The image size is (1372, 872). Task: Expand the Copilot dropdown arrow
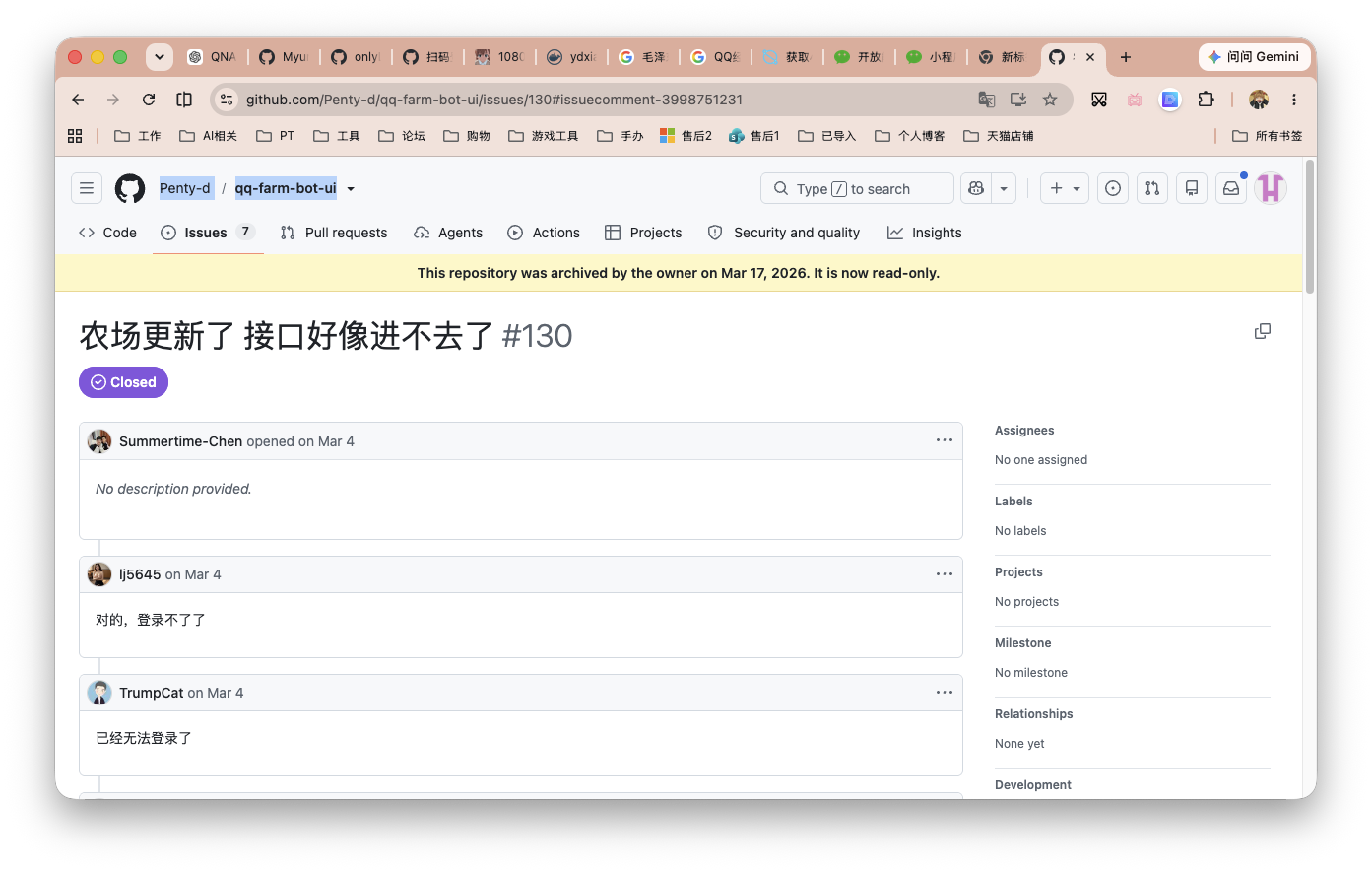coord(1004,188)
